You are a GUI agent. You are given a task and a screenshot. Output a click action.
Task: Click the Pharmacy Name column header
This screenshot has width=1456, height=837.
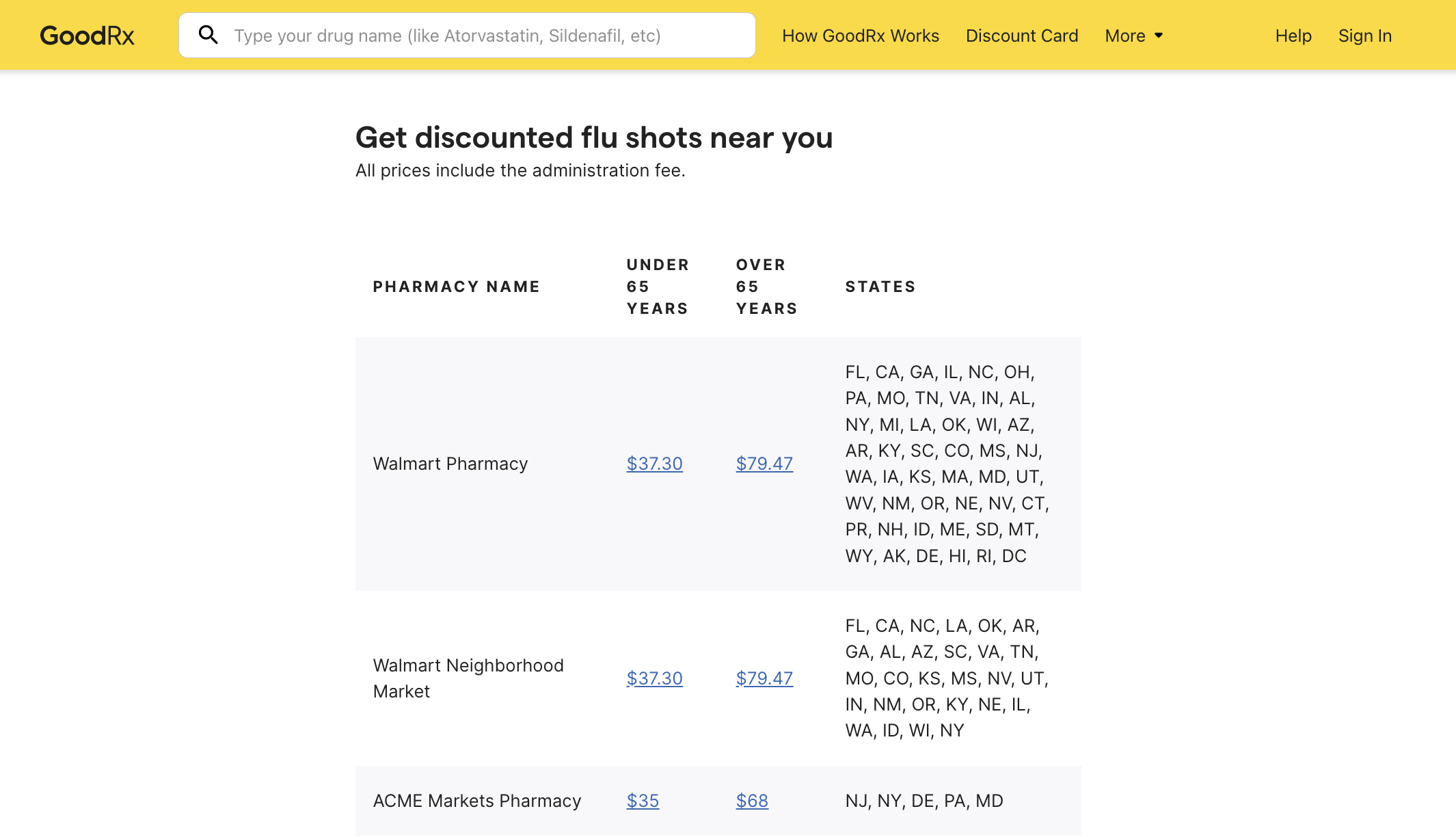pos(457,287)
